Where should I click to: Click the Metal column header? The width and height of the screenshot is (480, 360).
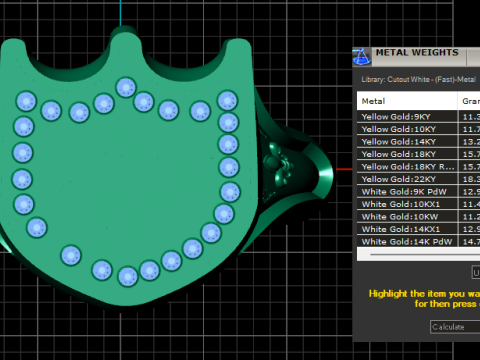[407, 101]
